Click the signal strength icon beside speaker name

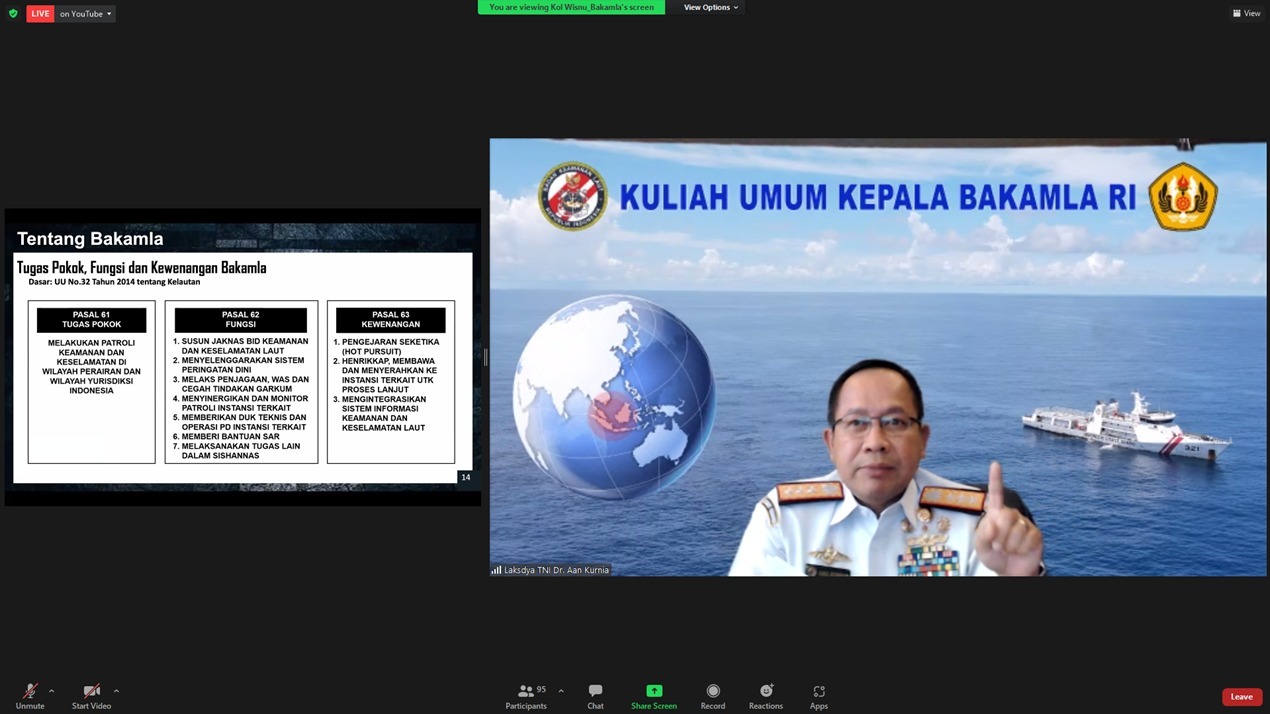[x=496, y=570]
